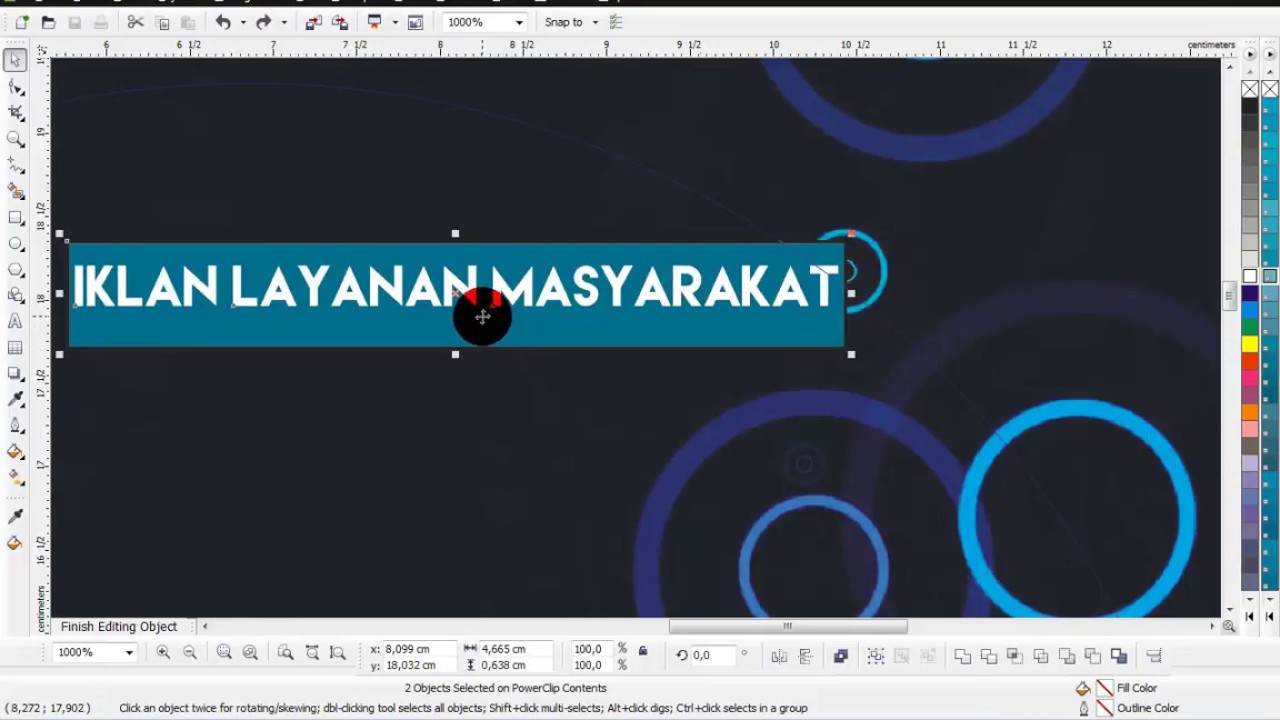Click the Fill Color indicator
Image resolution: width=1280 pixels, height=720 pixels.
[1104, 688]
